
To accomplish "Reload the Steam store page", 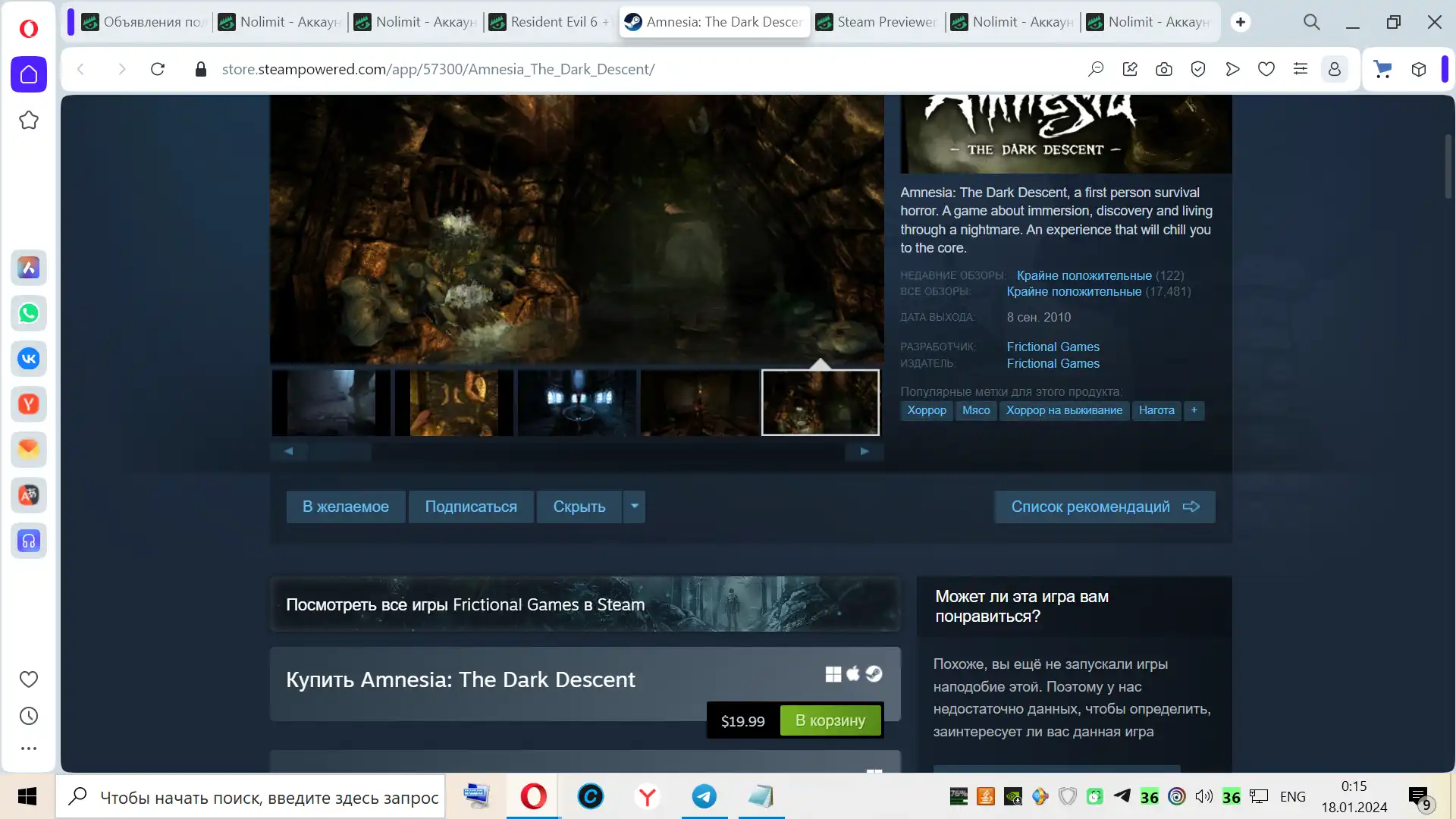I will click(x=158, y=69).
